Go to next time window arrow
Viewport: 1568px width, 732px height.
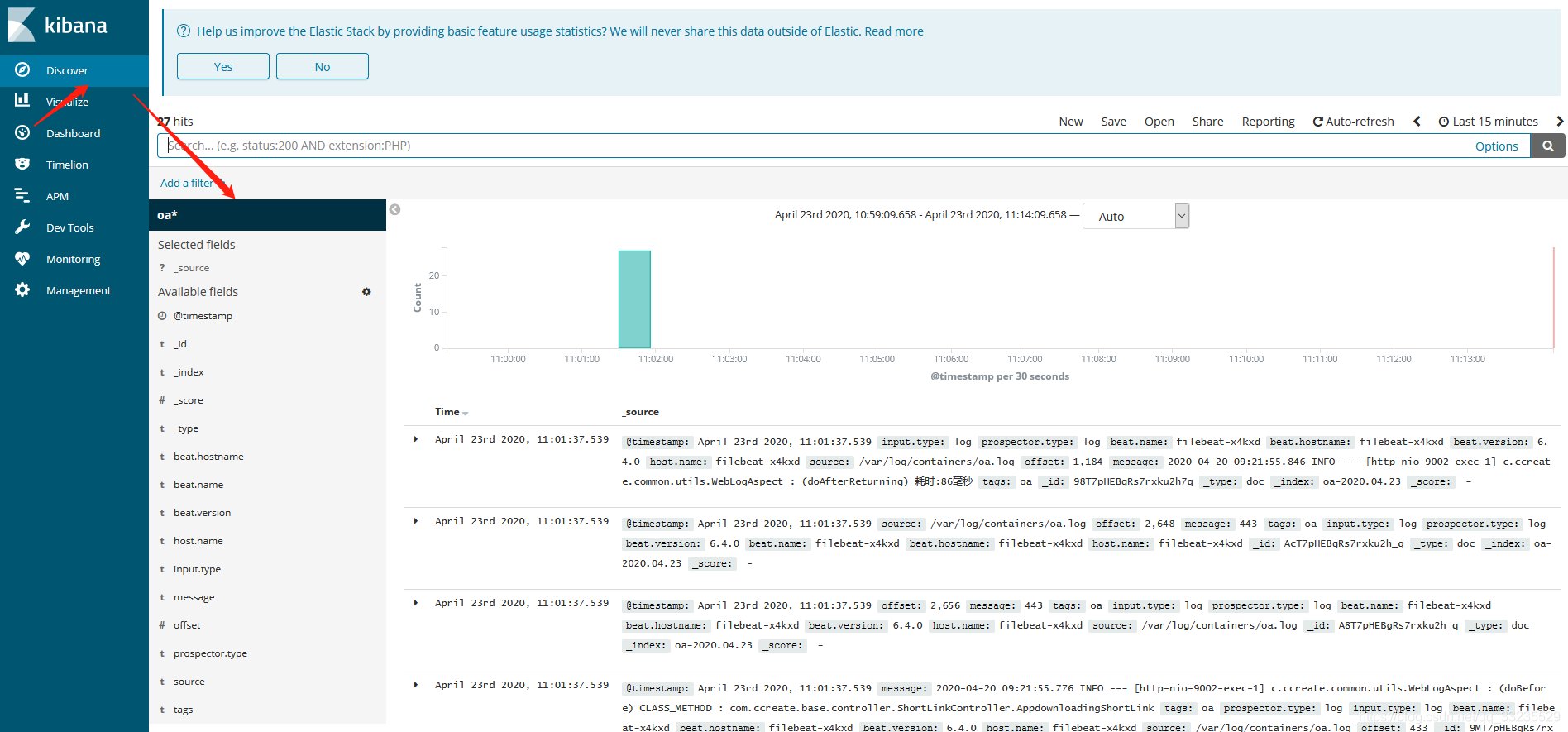[1559, 121]
